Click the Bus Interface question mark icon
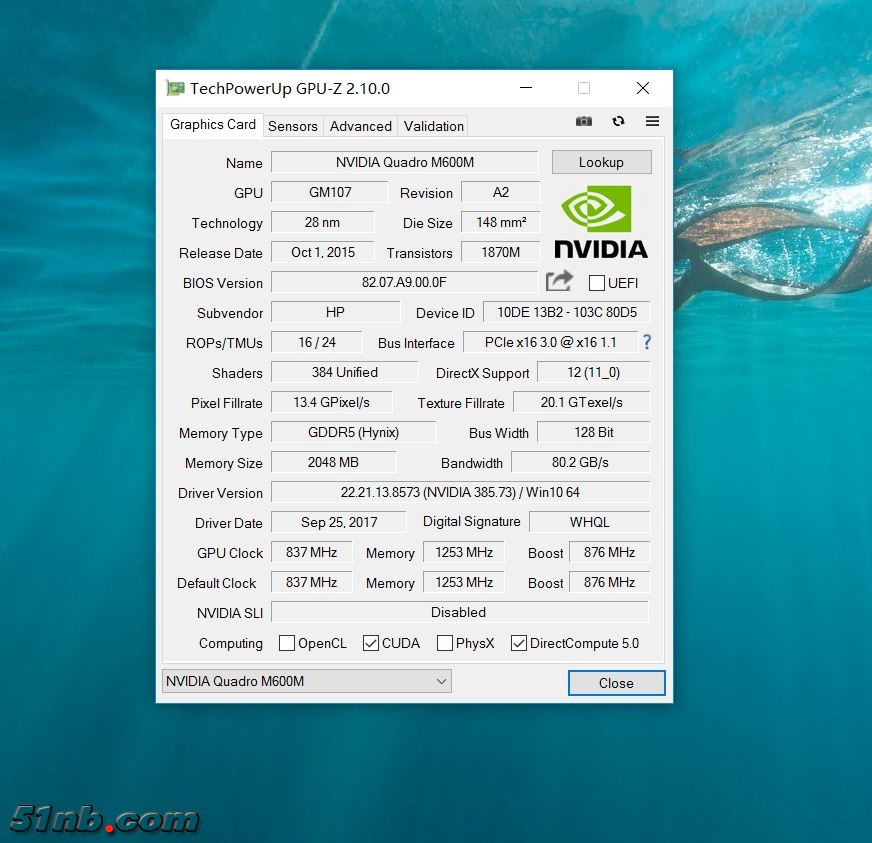The width and height of the screenshot is (872, 843). [x=647, y=342]
